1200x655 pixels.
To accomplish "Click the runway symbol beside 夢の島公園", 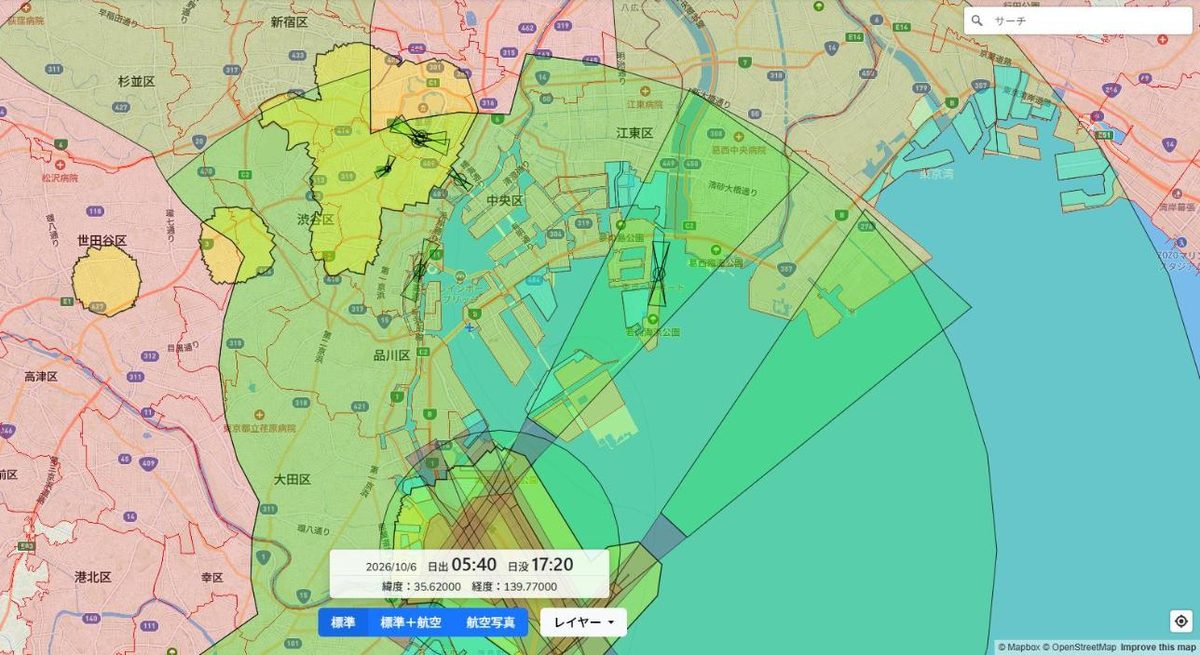I will coord(659,272).
